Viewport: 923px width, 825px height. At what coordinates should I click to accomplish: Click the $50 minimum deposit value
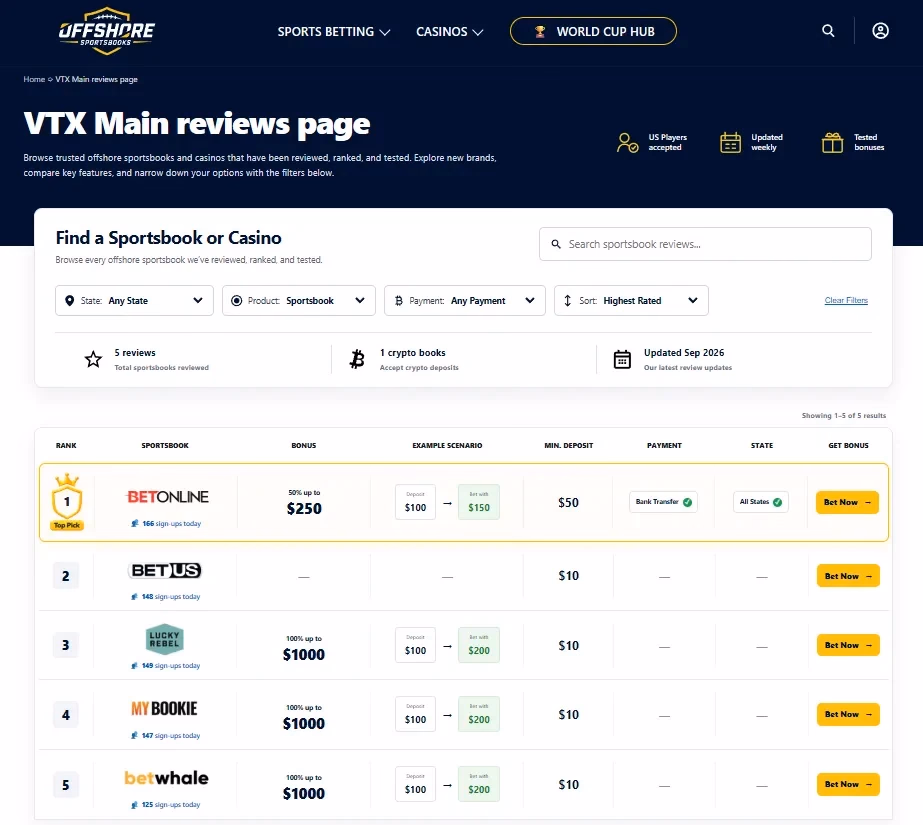click(x=569, y=503)
